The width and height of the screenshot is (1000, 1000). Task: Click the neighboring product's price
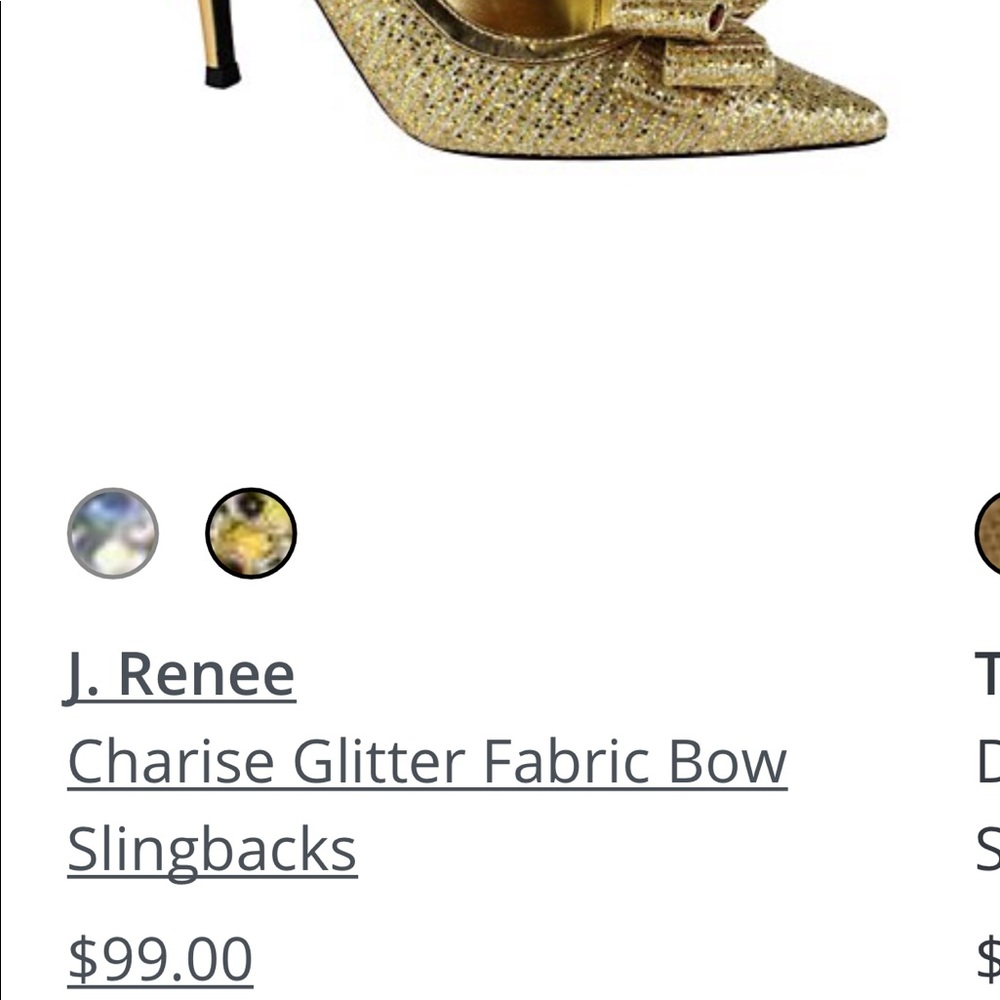(988, 955)
